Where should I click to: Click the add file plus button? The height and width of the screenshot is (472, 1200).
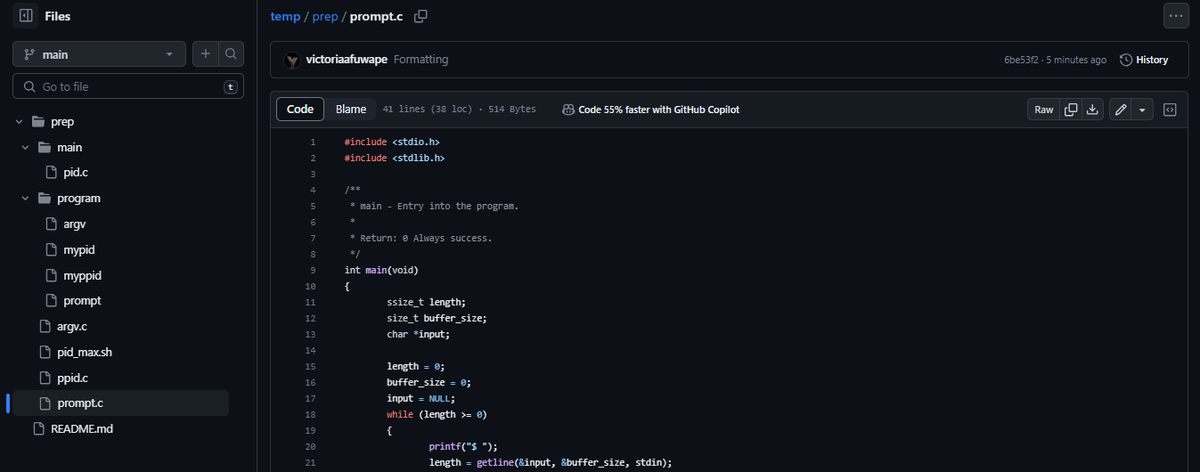[205, 54]
